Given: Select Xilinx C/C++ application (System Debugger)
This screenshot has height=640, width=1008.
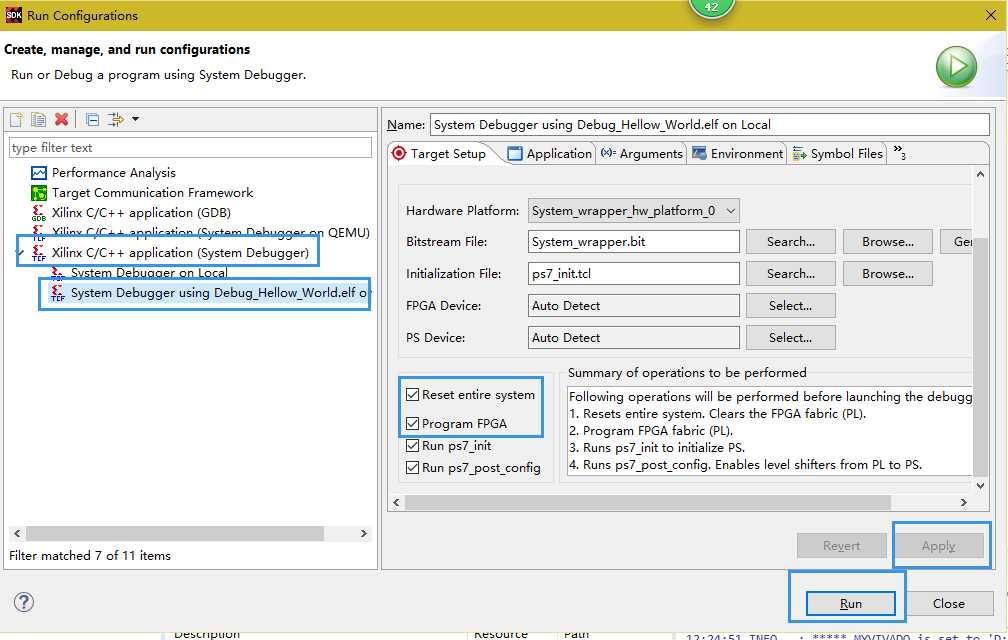Looking at the screenshot, I should coord(180,253).
